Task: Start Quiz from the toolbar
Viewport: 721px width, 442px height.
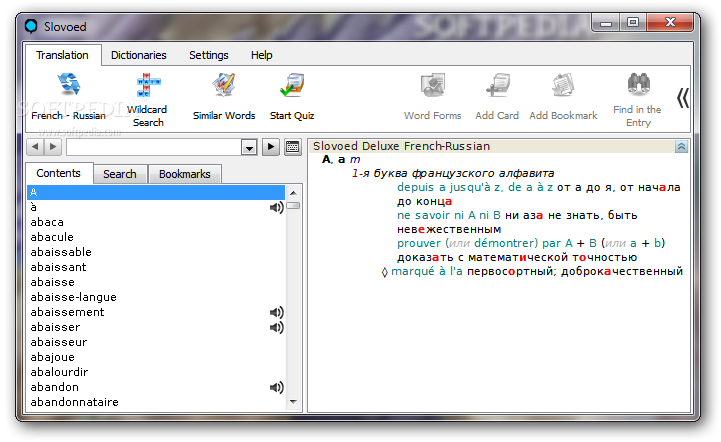Action: 292,96
